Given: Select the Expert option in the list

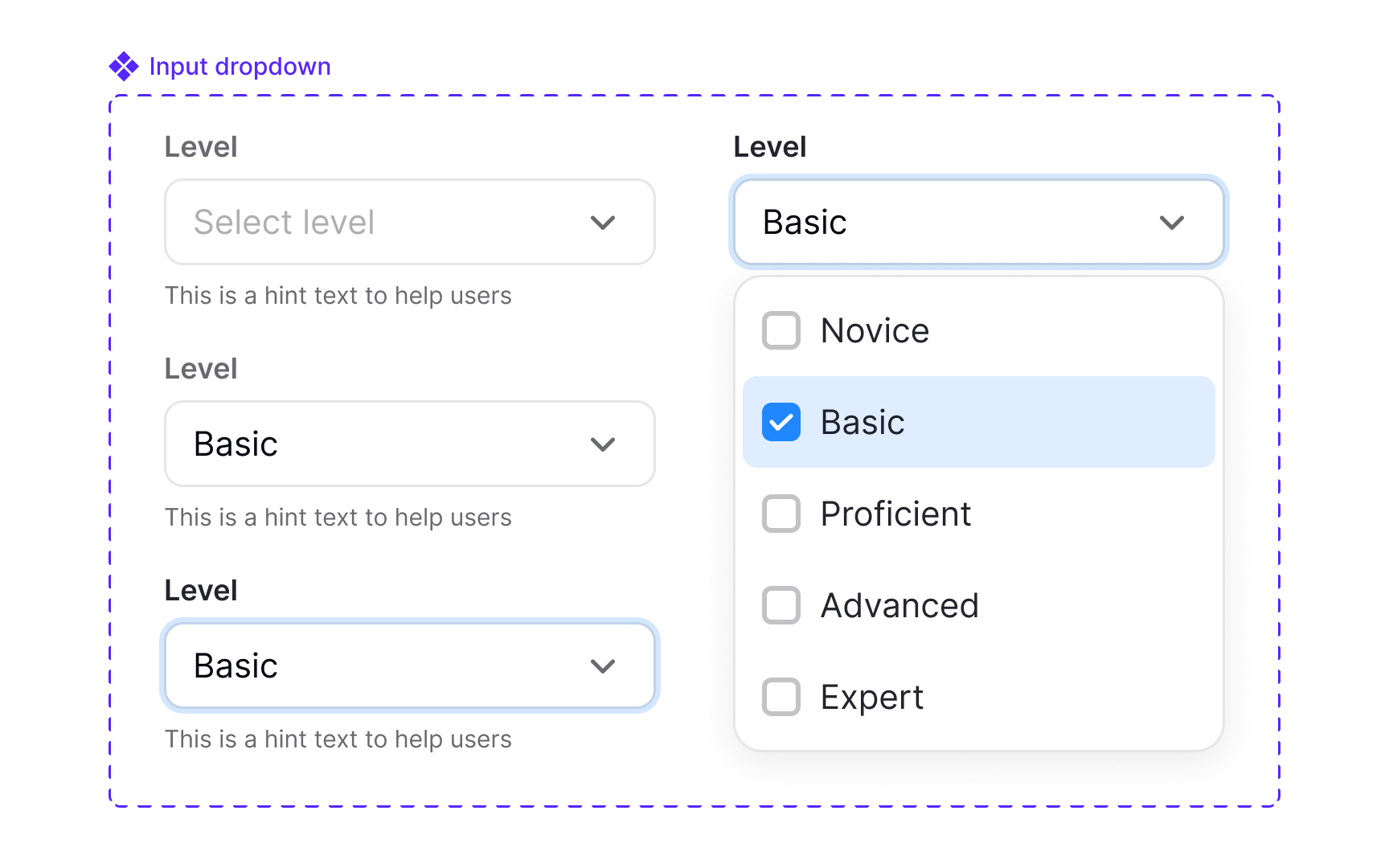Looking at the screenshot, I should [x=871, y=697].
